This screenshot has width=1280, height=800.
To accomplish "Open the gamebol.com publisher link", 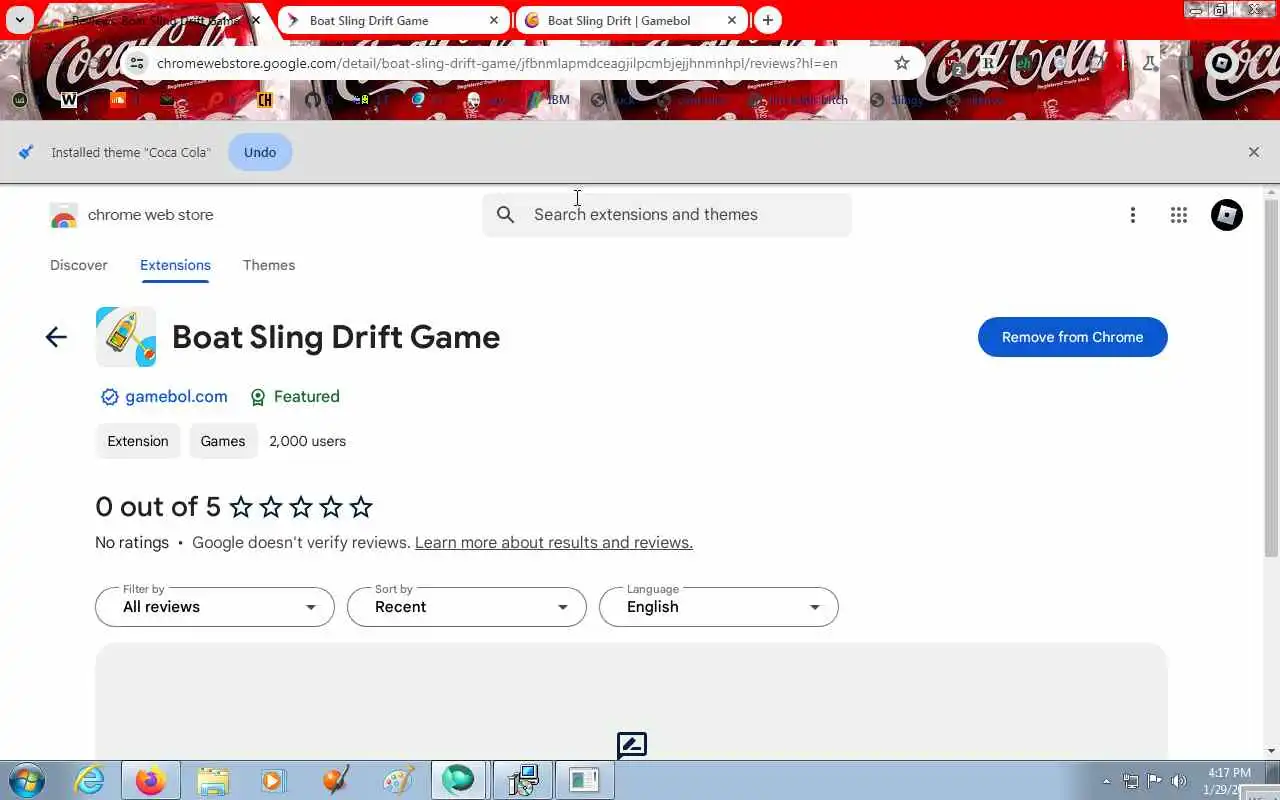I will click(x=176, y=397).
